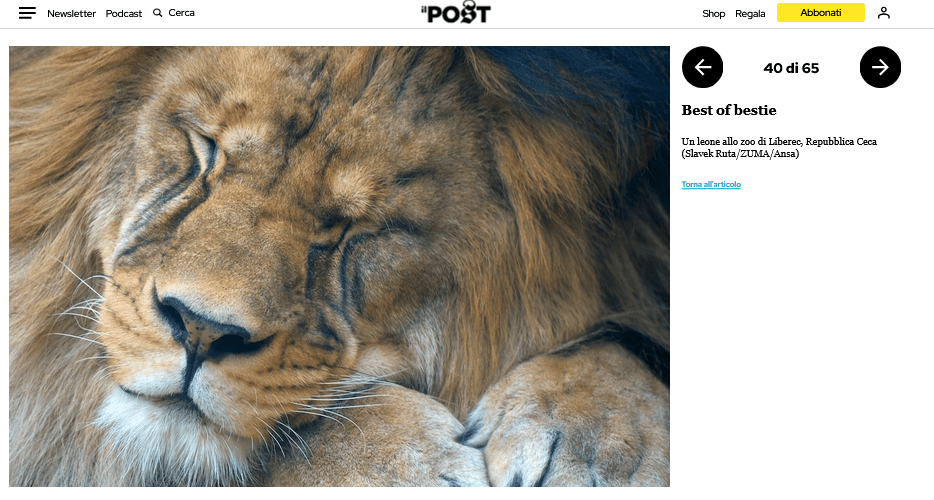Image resolution: width=934 pixels, height=500 pixels.
Task: Click the il Post logo
Action: [456, 13]
